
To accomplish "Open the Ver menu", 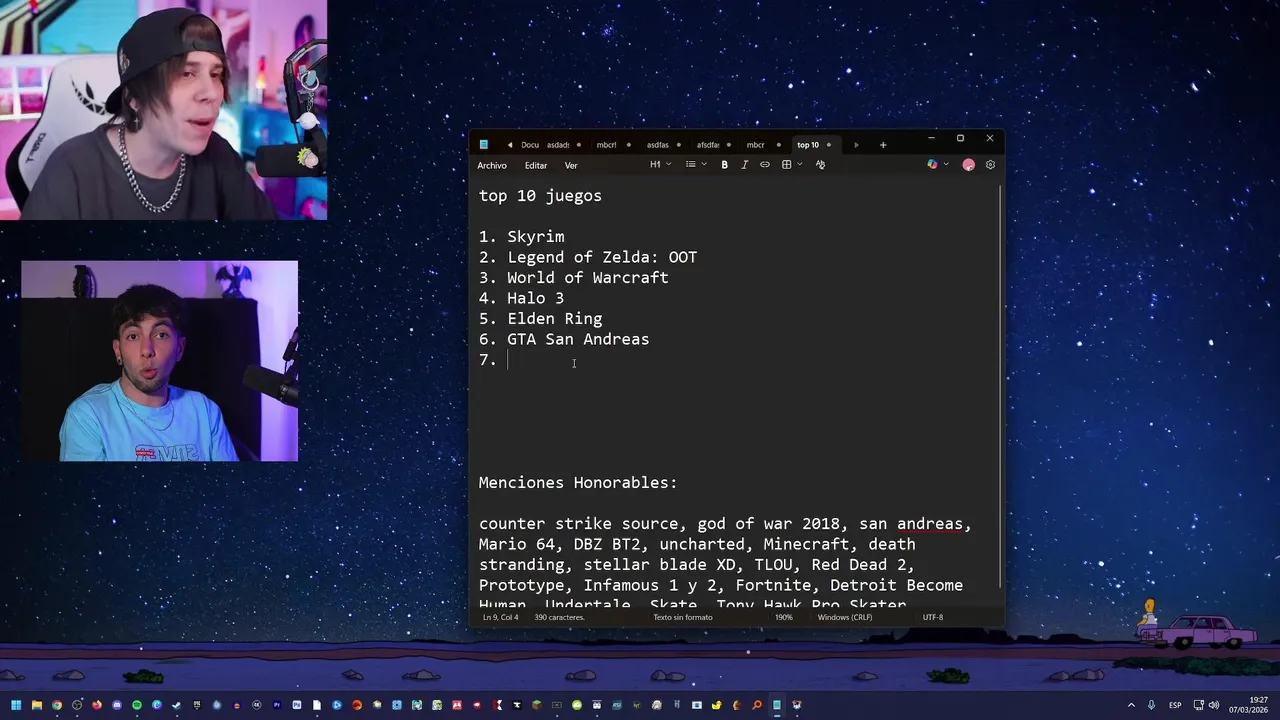I will (x=571, y=165).
